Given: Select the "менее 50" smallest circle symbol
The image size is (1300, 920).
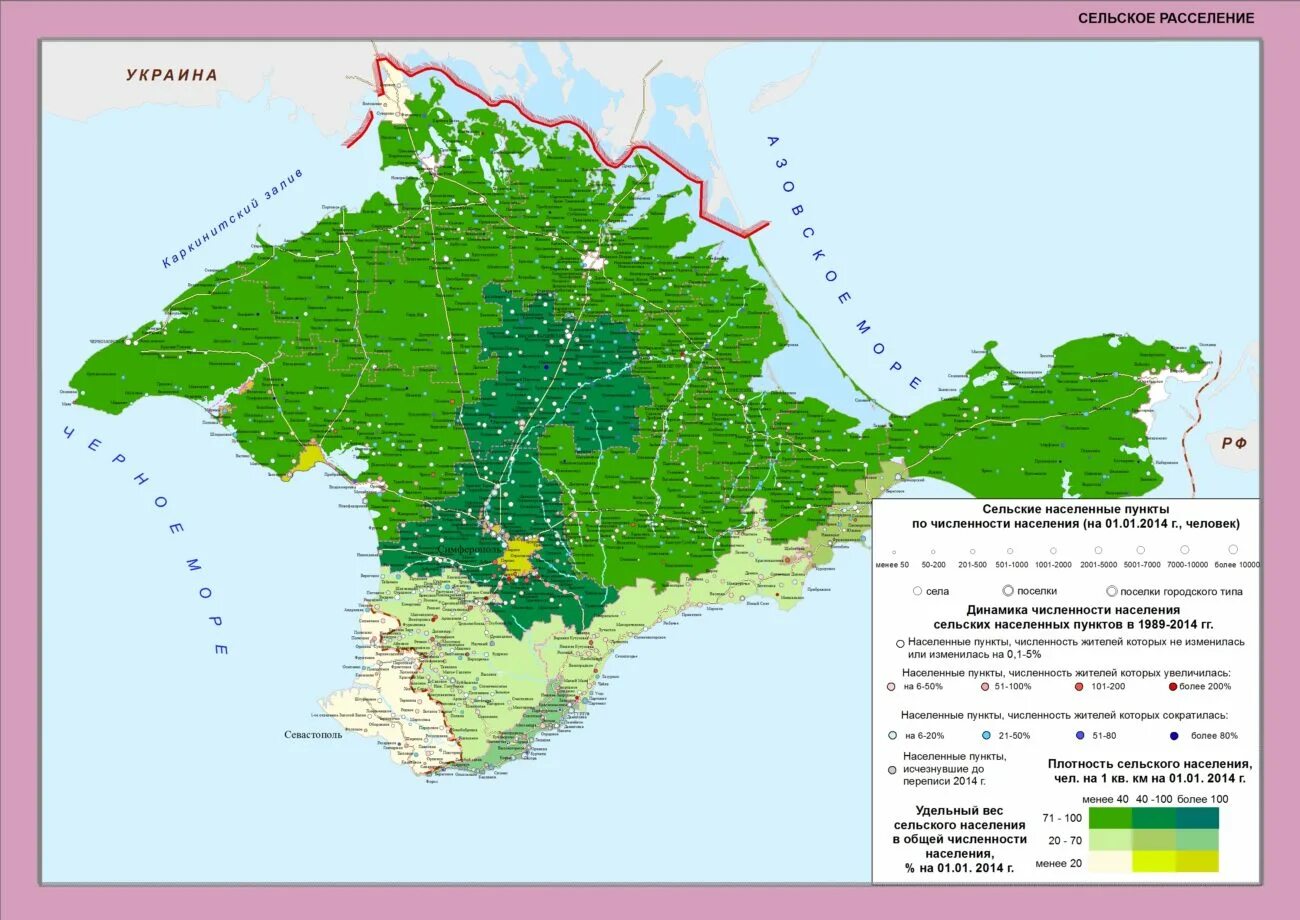Looking at the screenshot, I should tap(892, 553).
